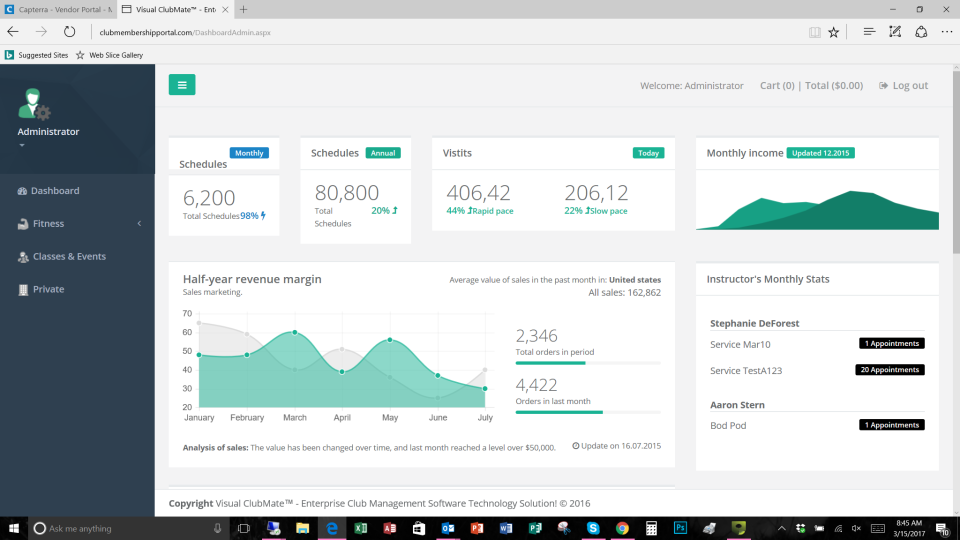The width and height of the screenshot is (960, 540).
Task: Click the 20 Appointments badge
Action: [x=891, y=370]
